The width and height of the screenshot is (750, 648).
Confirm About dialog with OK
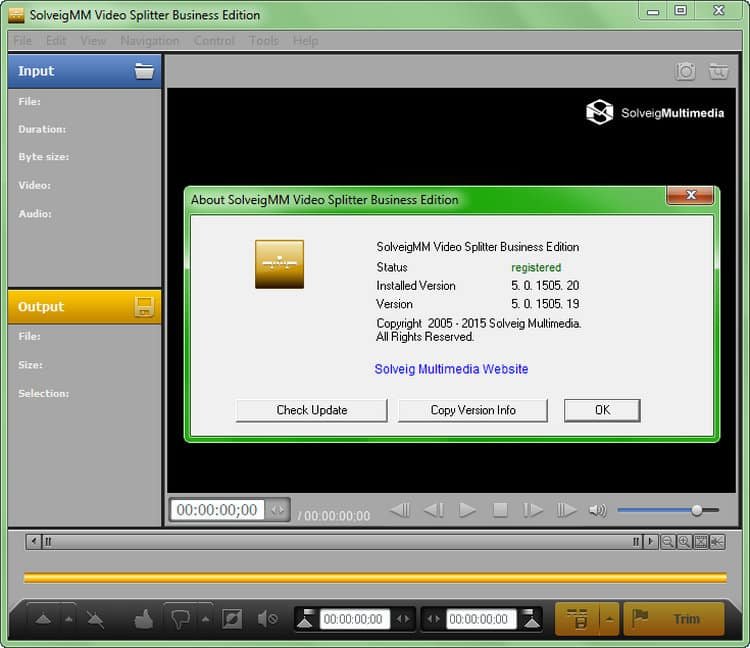click(602, 410)
